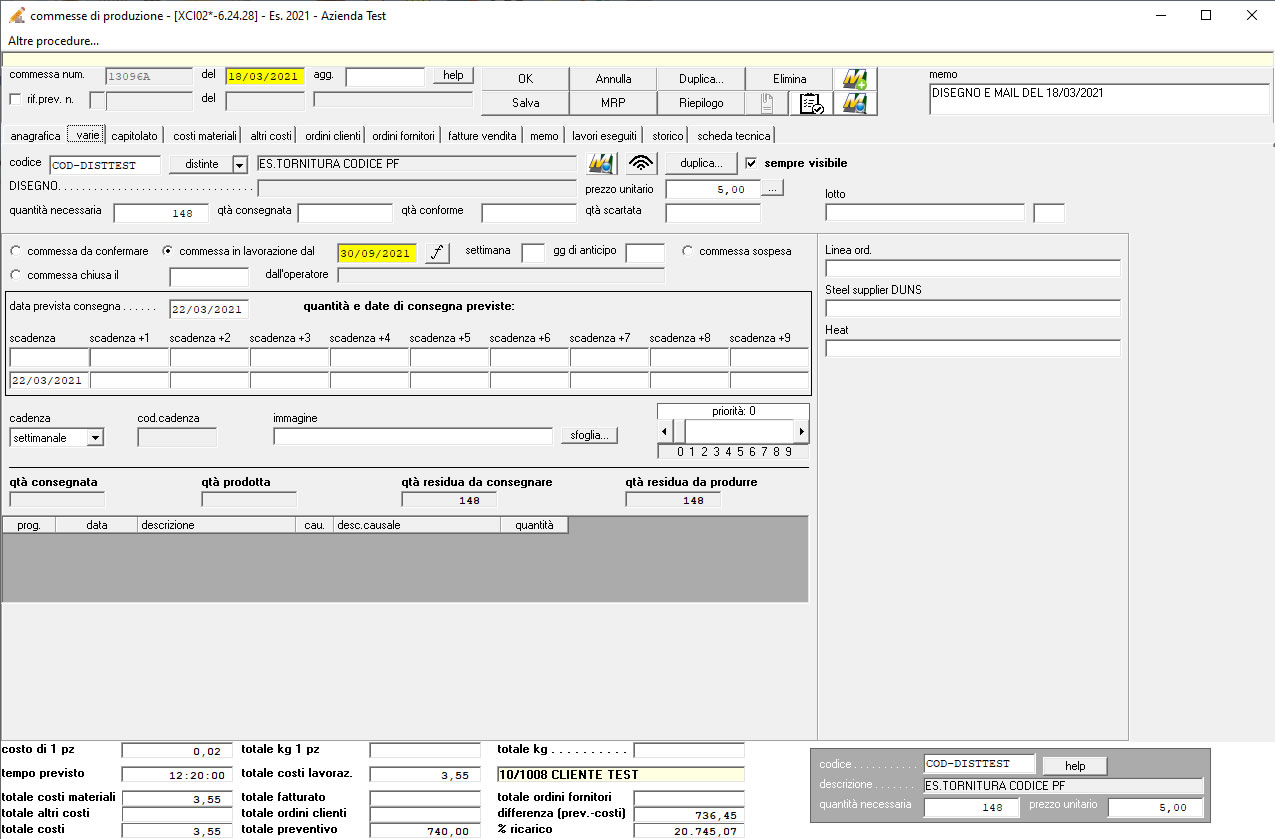
Task: Toggle the rif.prev. n. checkbox
Action: point(15,99)
